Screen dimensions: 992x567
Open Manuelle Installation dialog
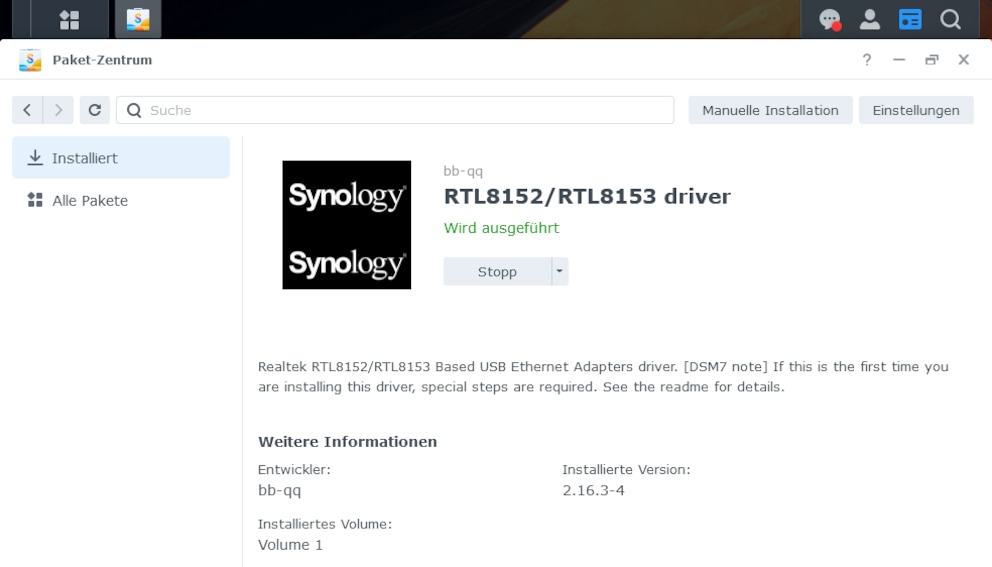[771, 110]
